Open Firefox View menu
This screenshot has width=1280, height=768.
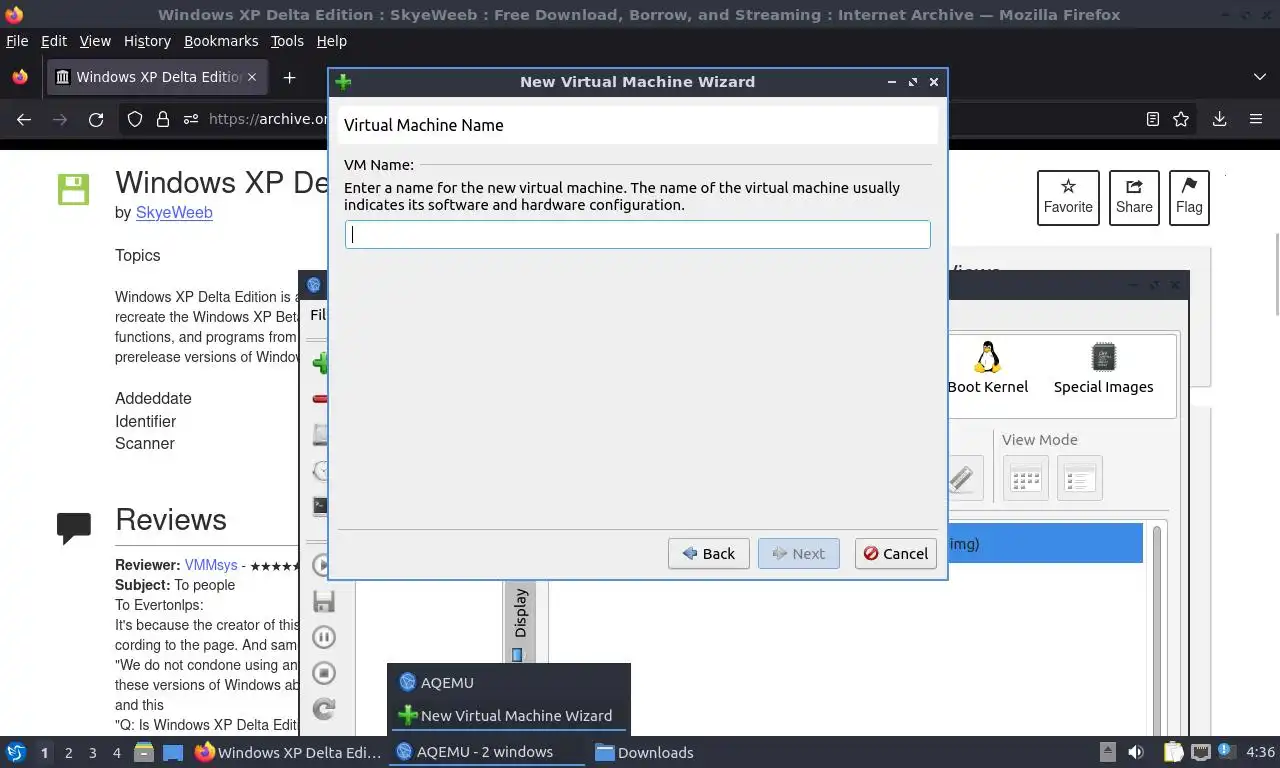pyautogui.click(x=95, y=41)
